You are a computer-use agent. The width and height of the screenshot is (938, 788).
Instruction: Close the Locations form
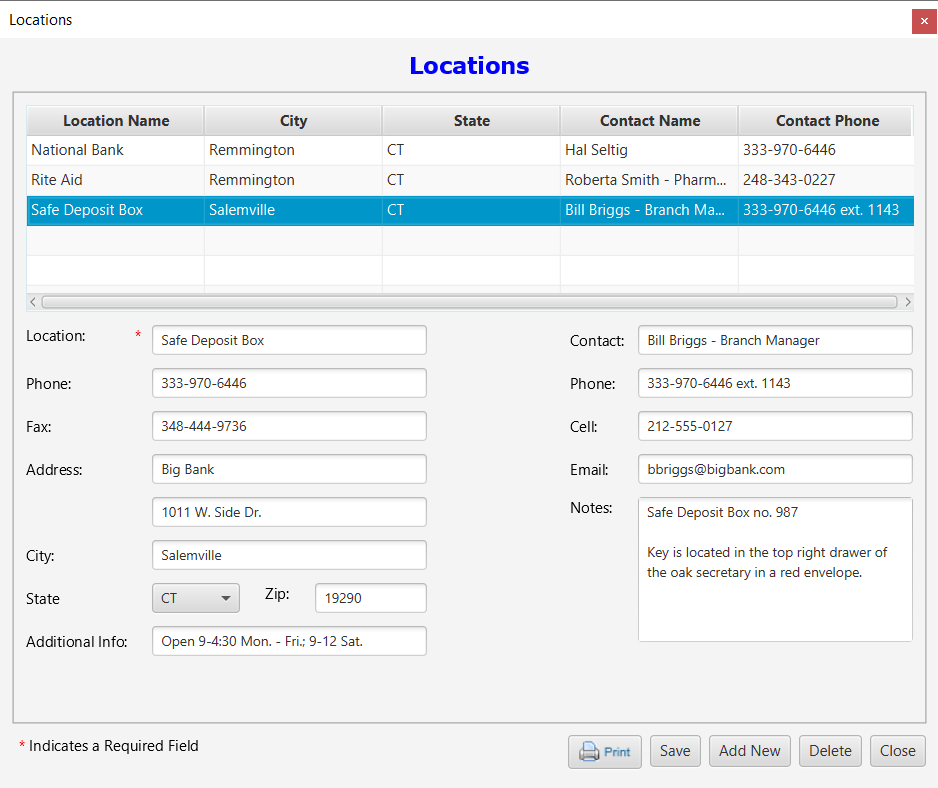pos(897,751)
